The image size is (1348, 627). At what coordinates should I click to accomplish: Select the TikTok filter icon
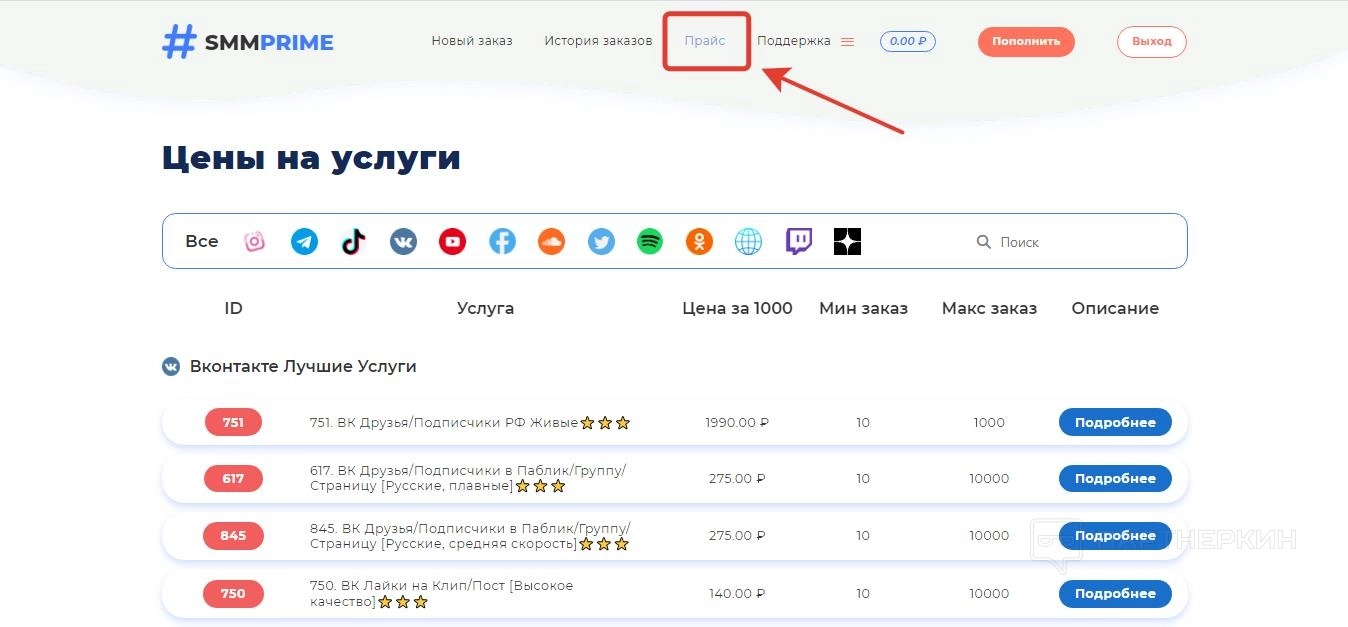pyautogui.click(x=354, y=242)
